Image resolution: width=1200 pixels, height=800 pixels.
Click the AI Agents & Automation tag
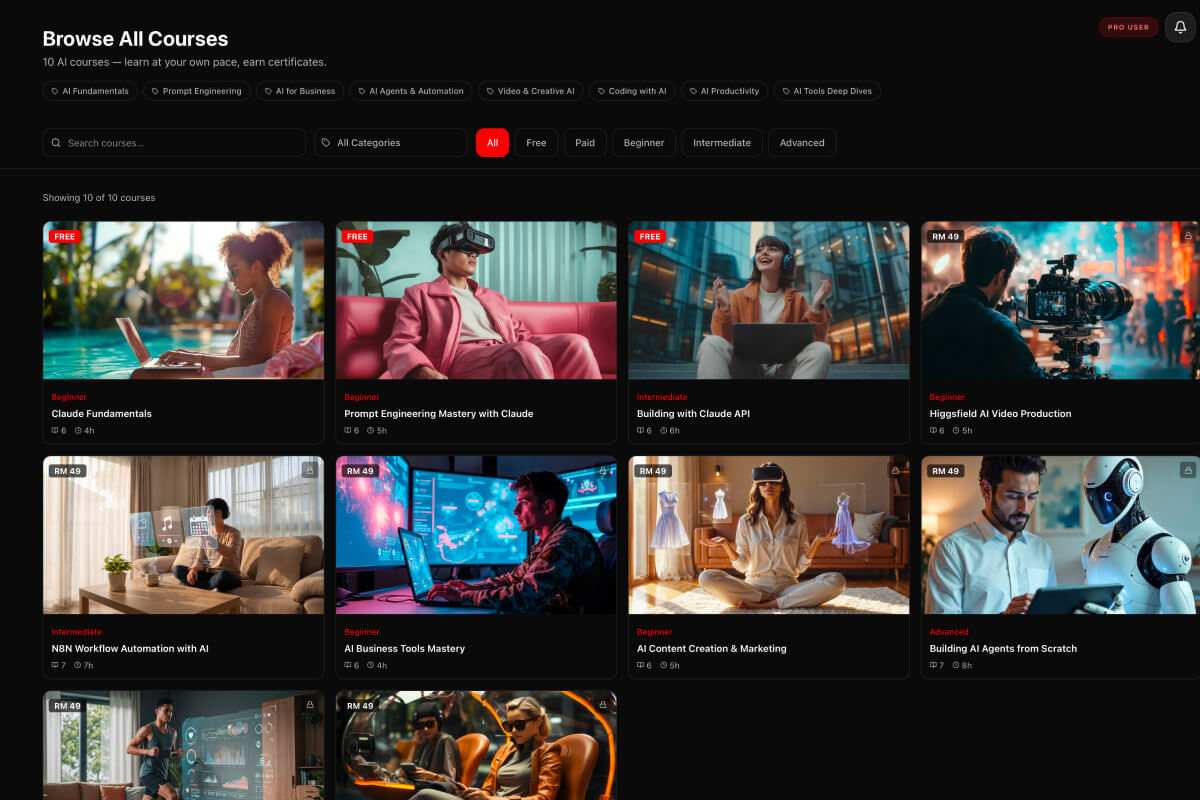pos(410,91)
